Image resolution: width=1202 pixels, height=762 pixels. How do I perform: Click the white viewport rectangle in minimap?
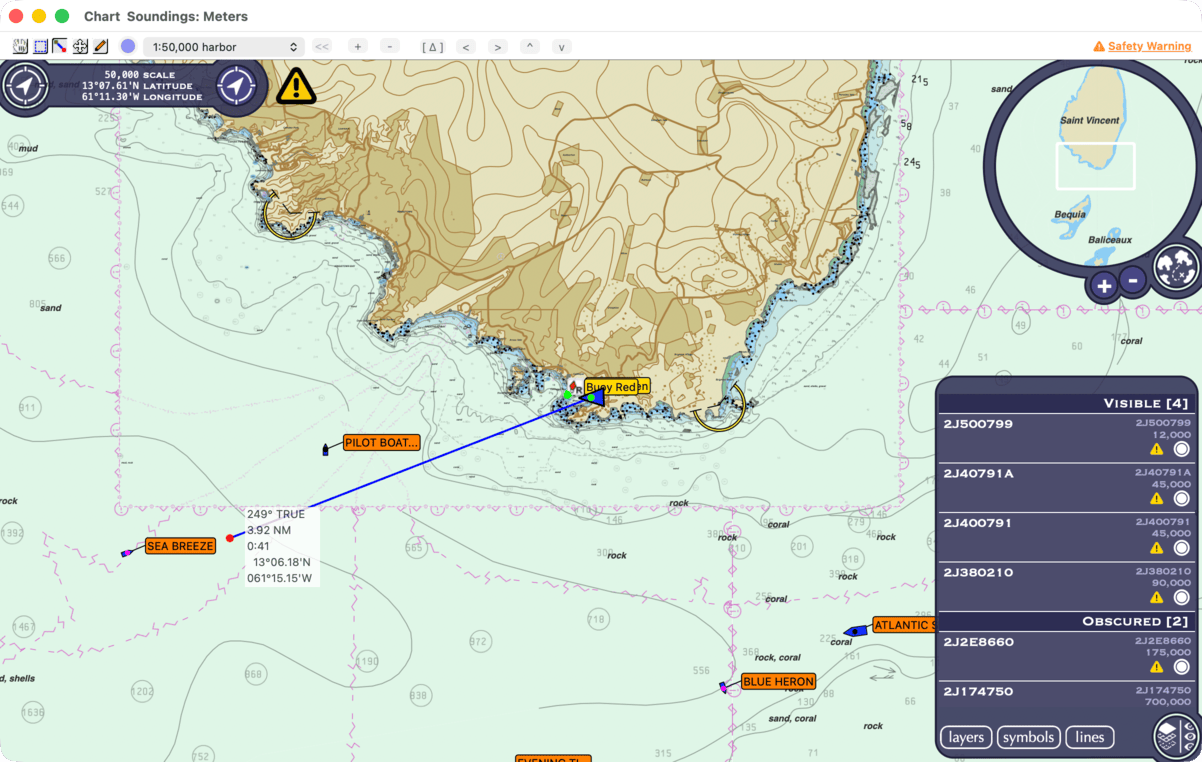1096,166
